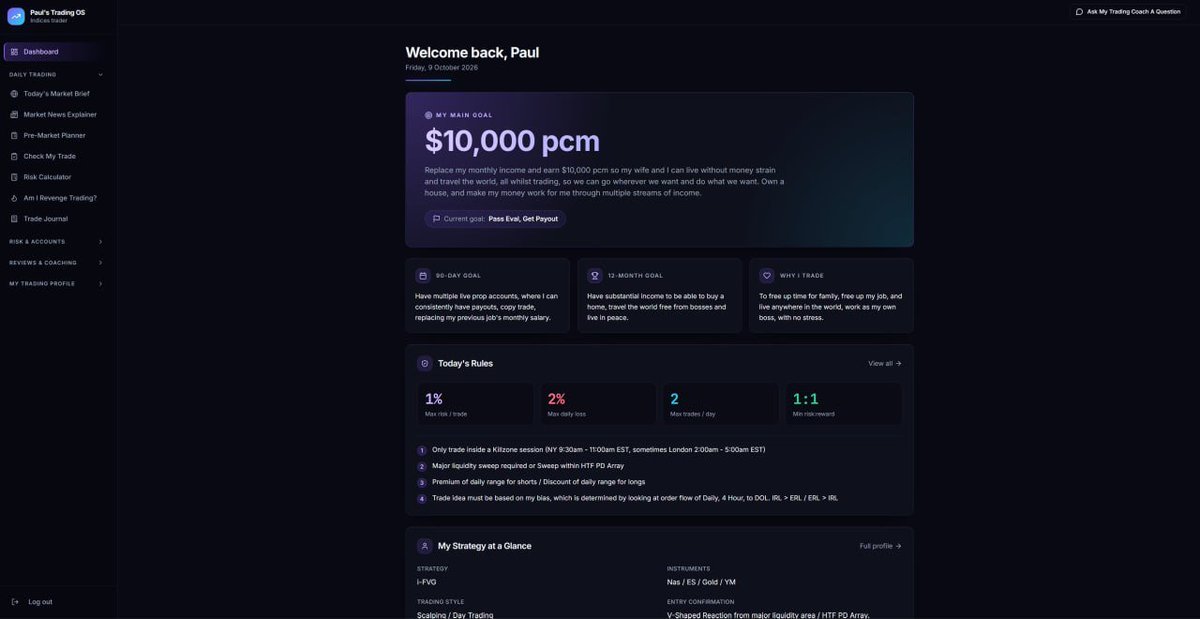This screenshot has height=619, width=1200.
Task: Select the 90-Day Goal card text
Action: [487, 307]
